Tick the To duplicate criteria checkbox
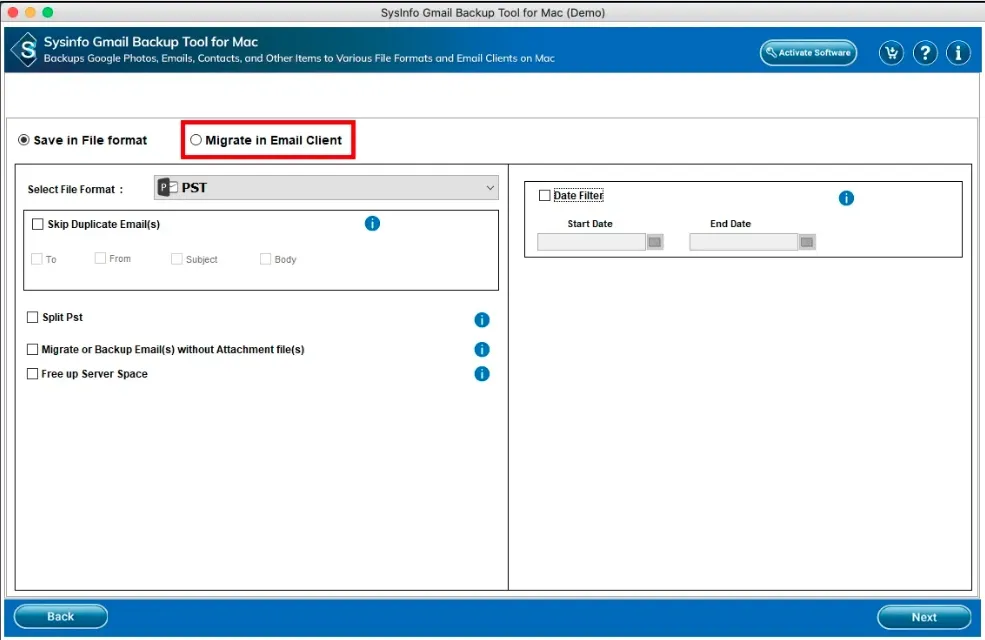 click(36, 259)
